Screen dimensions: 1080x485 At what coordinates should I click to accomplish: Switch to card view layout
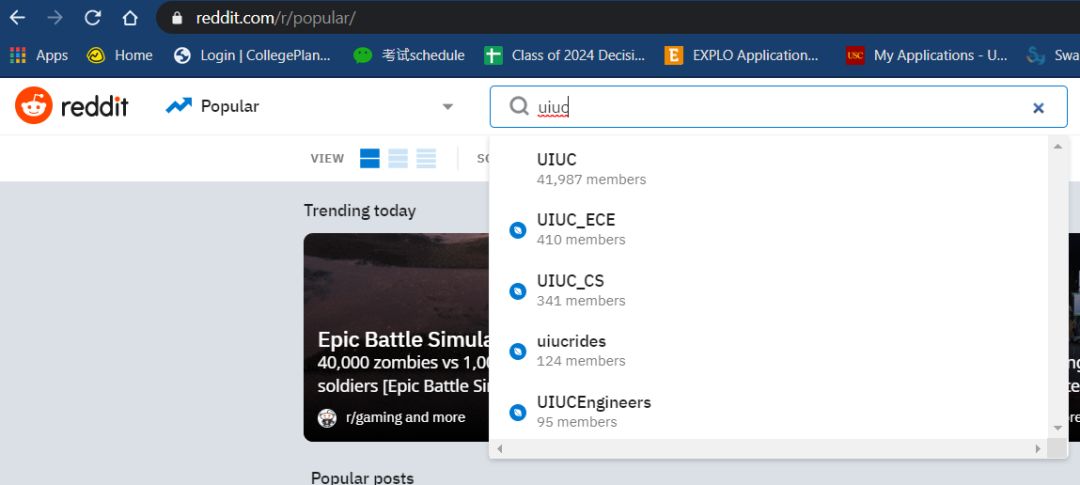pyautogui.click(x=370, y=158)
